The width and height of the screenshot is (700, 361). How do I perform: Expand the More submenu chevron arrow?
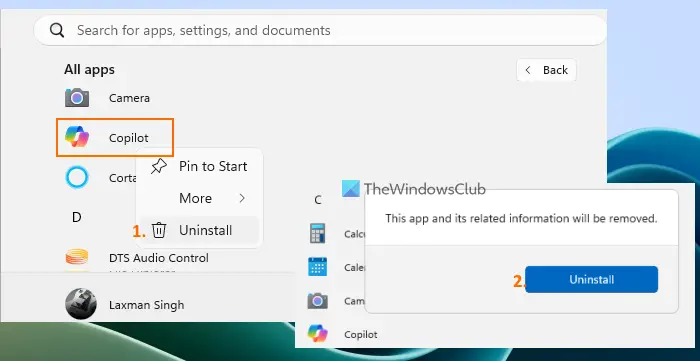pyautogui.click(x=242, y=198)
